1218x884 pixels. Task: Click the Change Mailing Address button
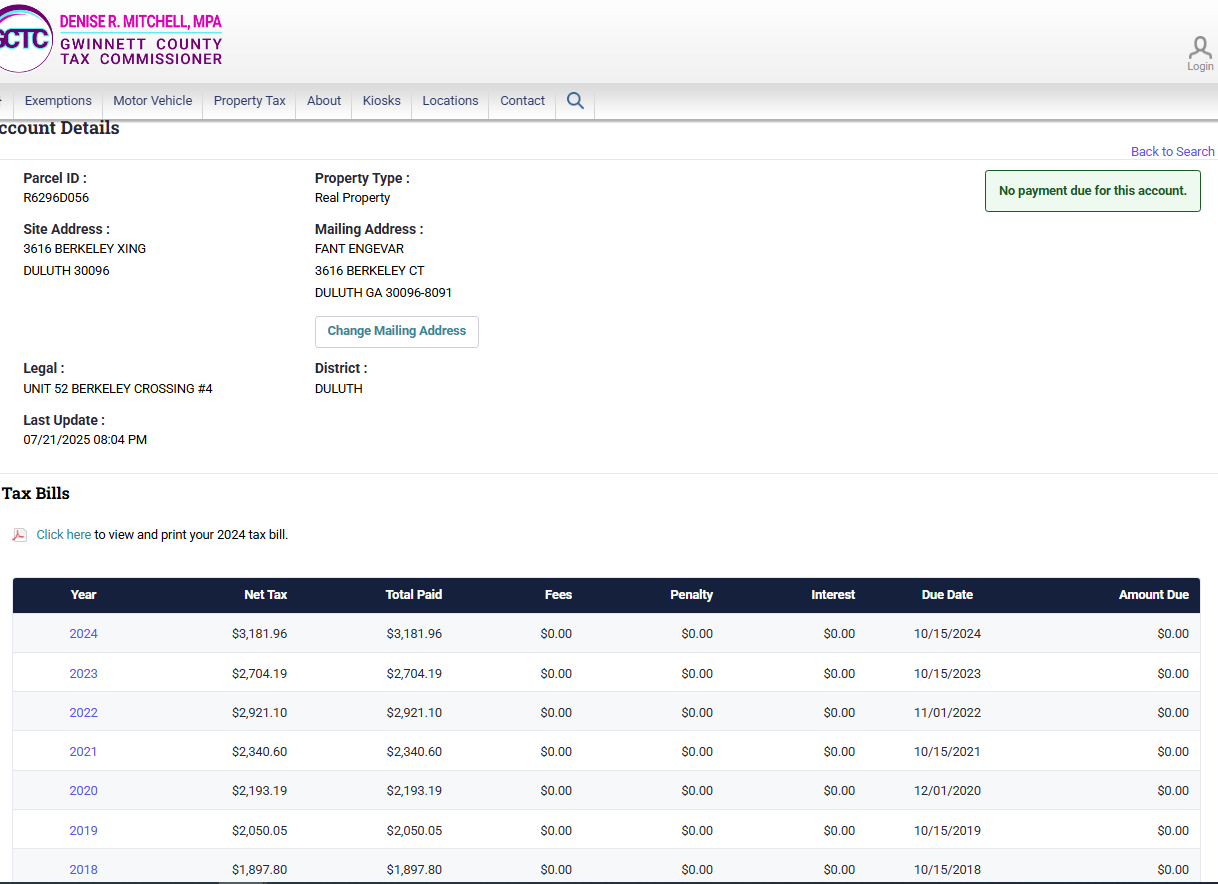tap(397, 331)
